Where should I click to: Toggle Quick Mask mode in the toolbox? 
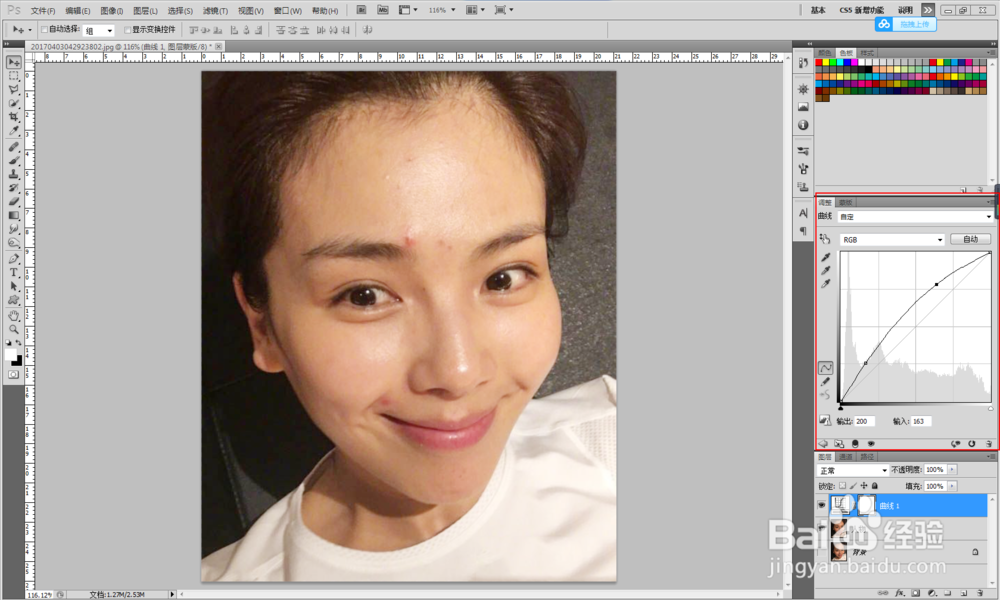point(13,375)
